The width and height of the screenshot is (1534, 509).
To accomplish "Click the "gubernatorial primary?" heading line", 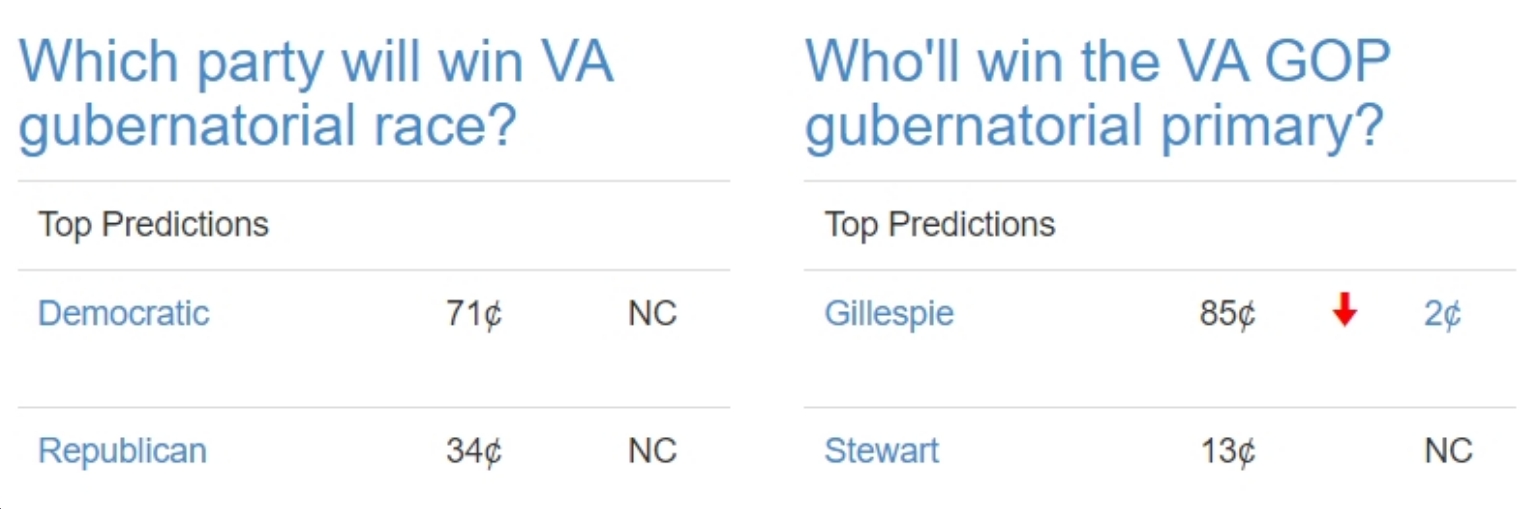I will click(x=1094, y=127).
